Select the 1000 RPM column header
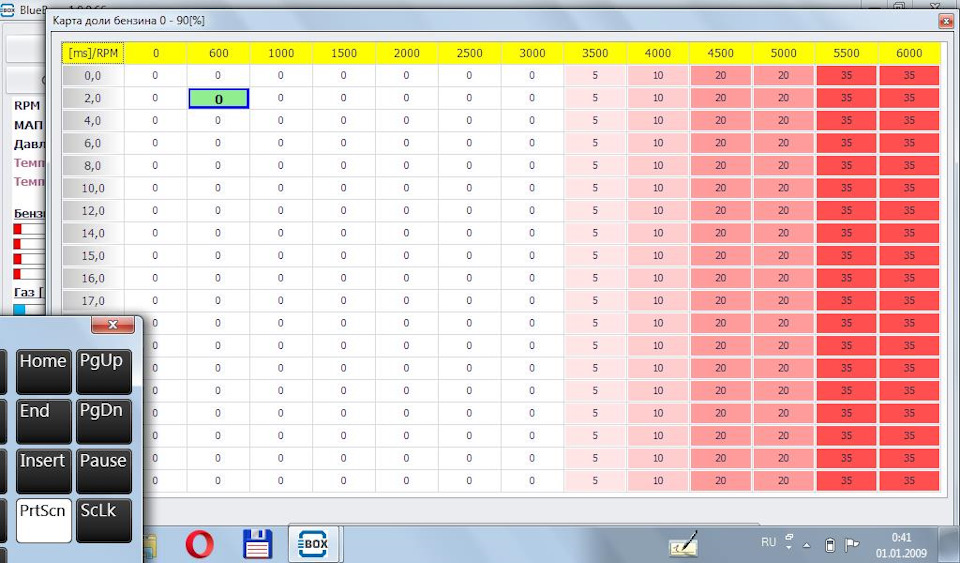 [281, 53]
